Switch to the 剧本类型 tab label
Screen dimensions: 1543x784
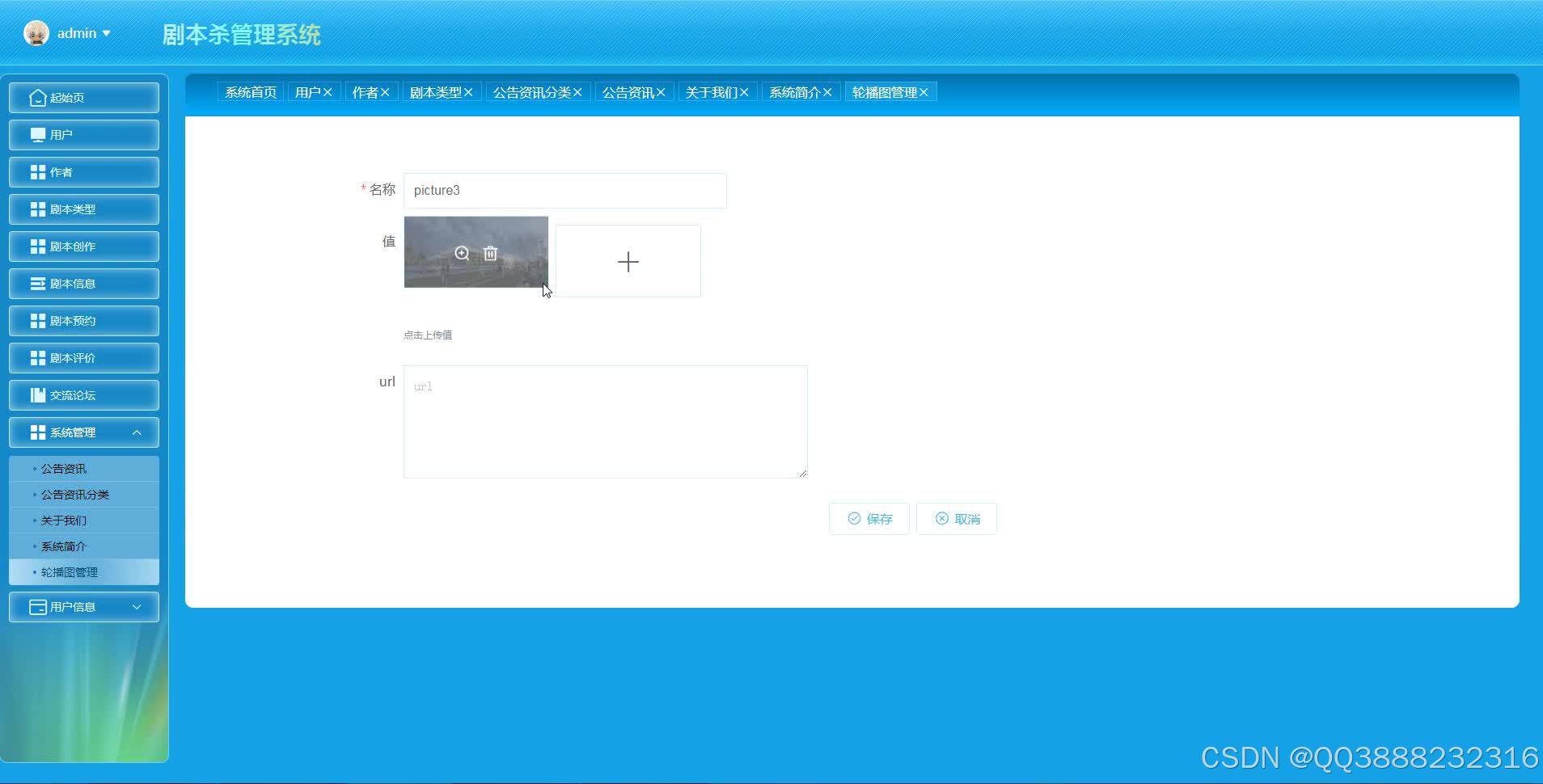tap(435, 92)
